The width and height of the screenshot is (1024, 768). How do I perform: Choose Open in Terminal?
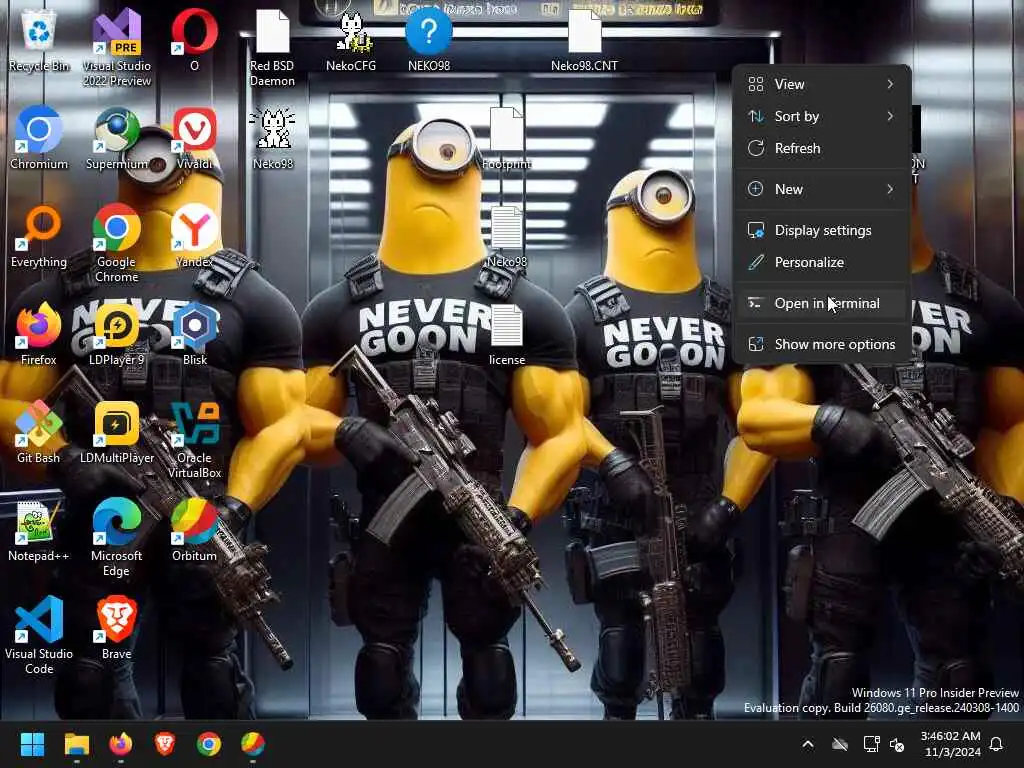click(x=821, y=304)
